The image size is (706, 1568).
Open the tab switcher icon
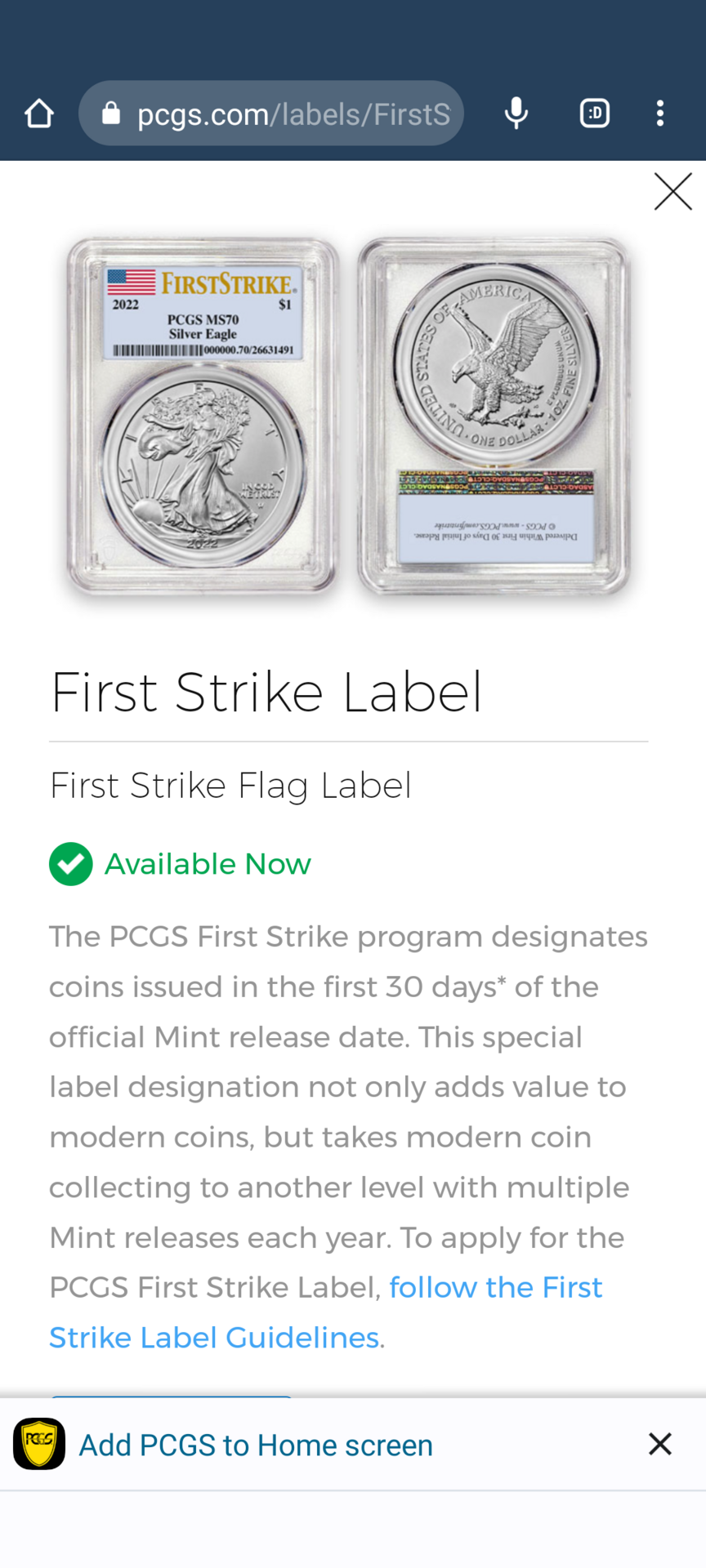[x=595, y=113]
